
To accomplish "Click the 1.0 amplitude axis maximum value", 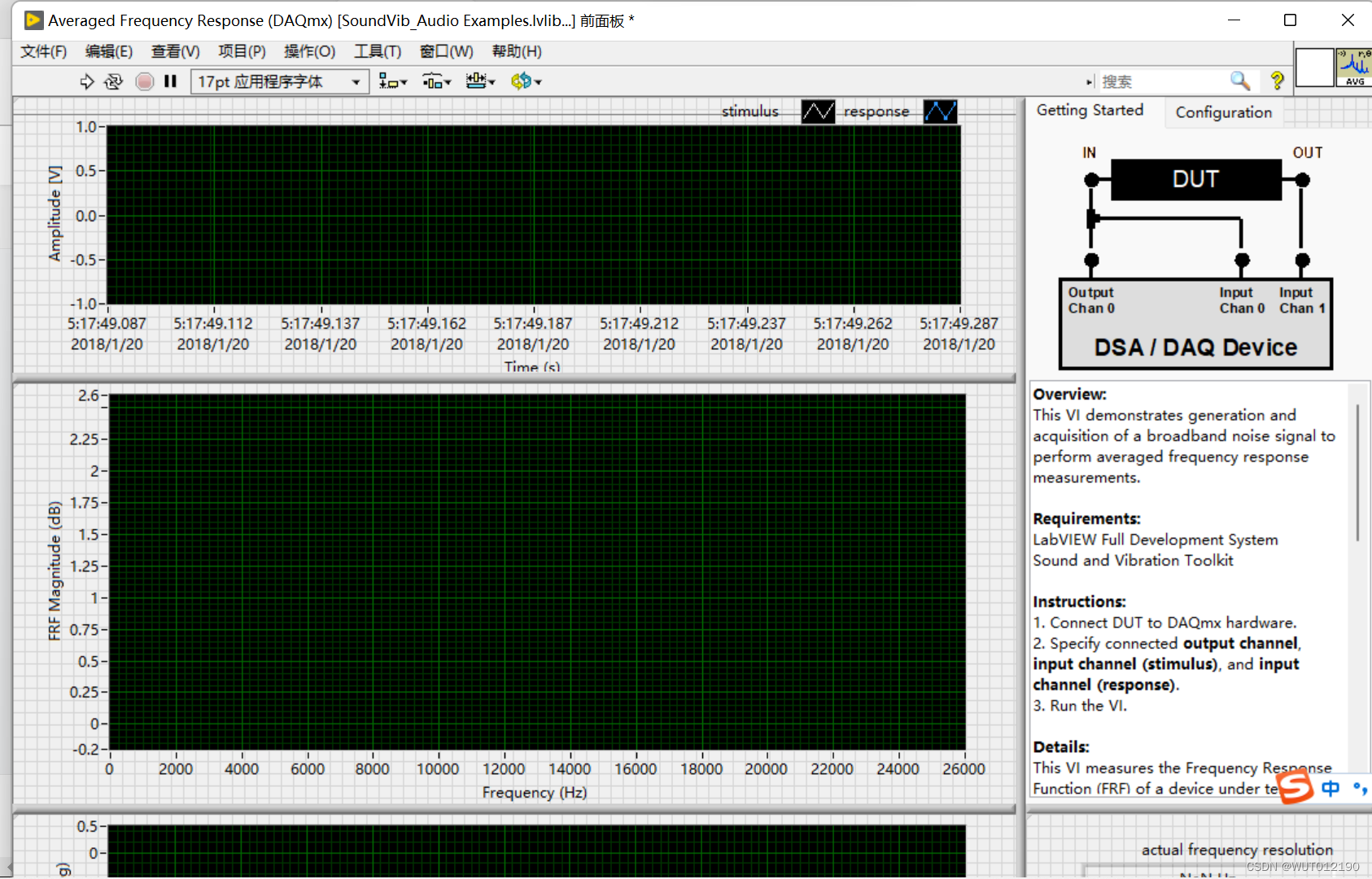I will click(x=86, y=127).
